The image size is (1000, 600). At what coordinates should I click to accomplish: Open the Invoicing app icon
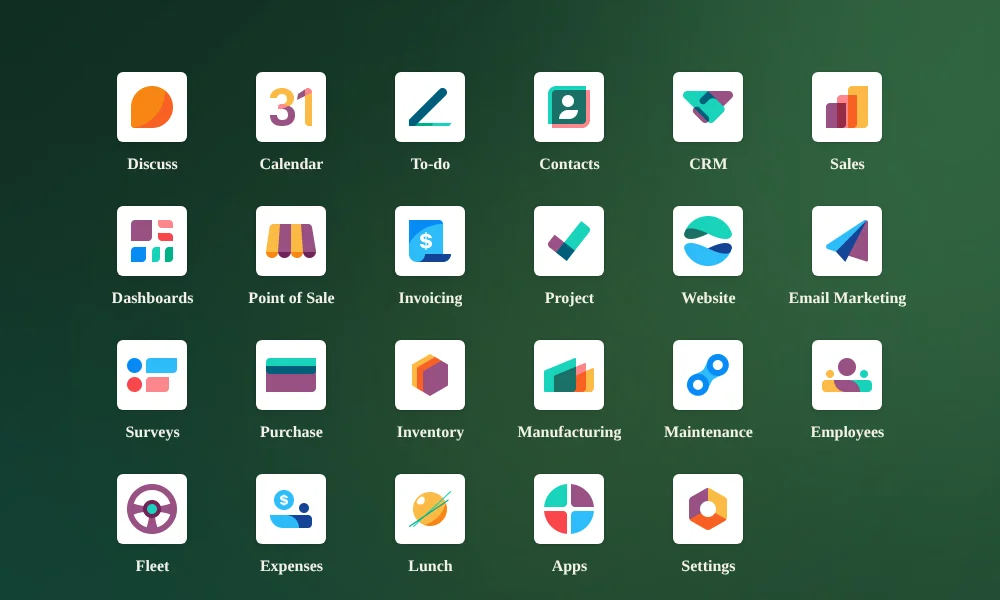(x=430, y=241)
